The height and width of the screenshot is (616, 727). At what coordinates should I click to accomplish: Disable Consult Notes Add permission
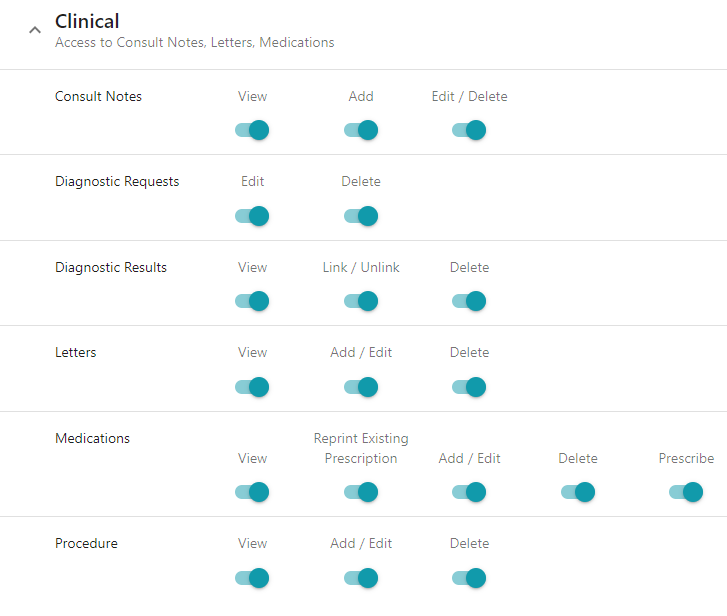(360, 130)
